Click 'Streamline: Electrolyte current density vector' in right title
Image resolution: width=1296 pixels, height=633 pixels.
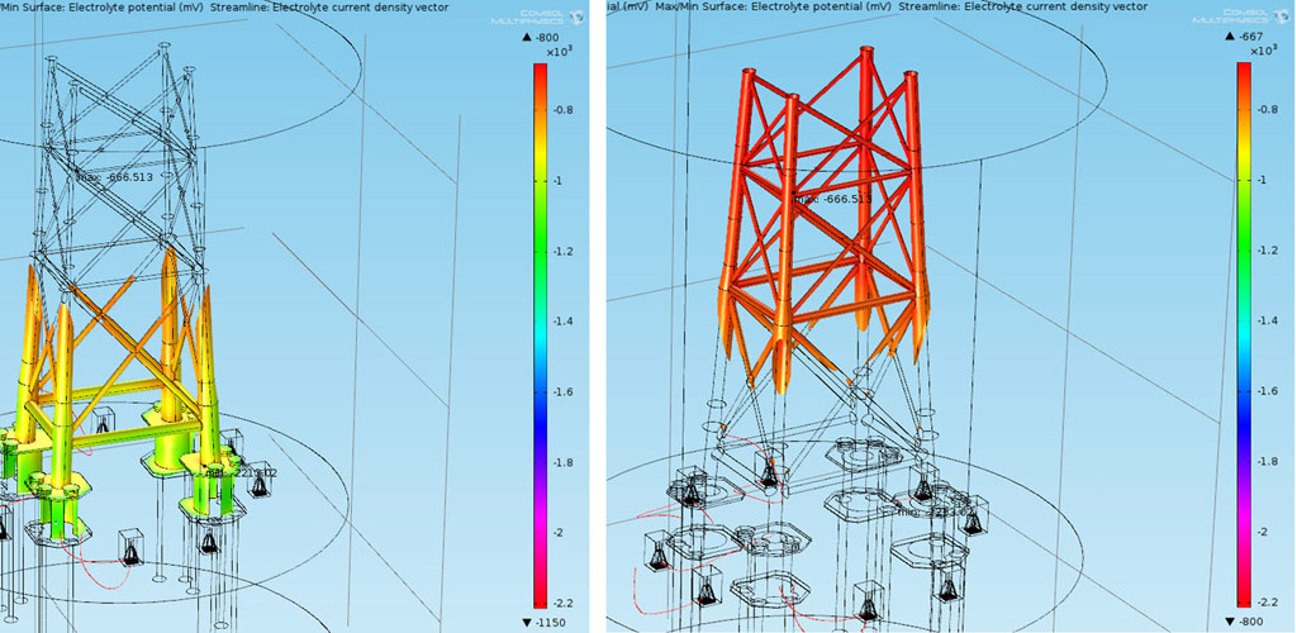(x=1000, y=7)
